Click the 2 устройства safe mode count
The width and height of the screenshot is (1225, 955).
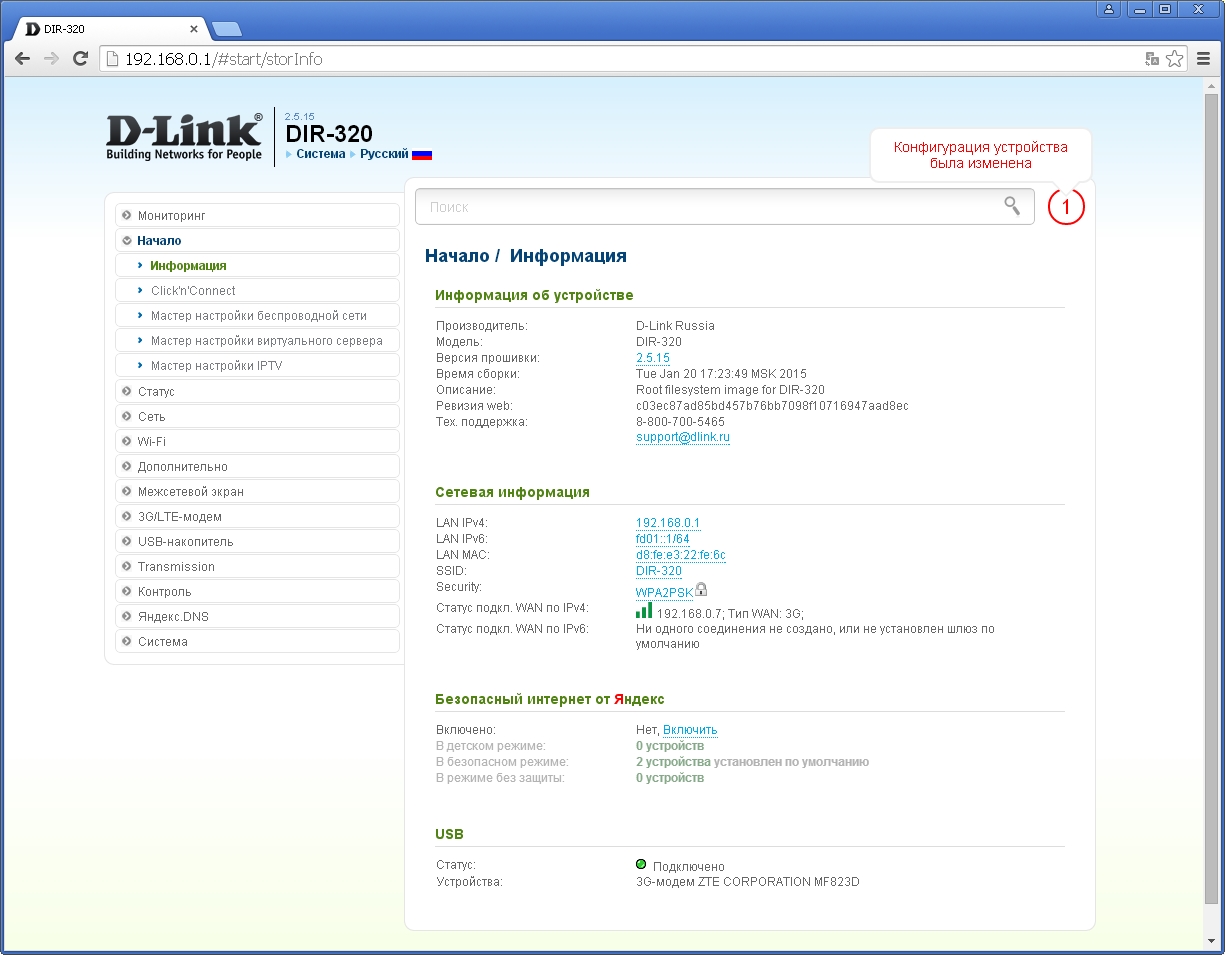pos(673,761)
